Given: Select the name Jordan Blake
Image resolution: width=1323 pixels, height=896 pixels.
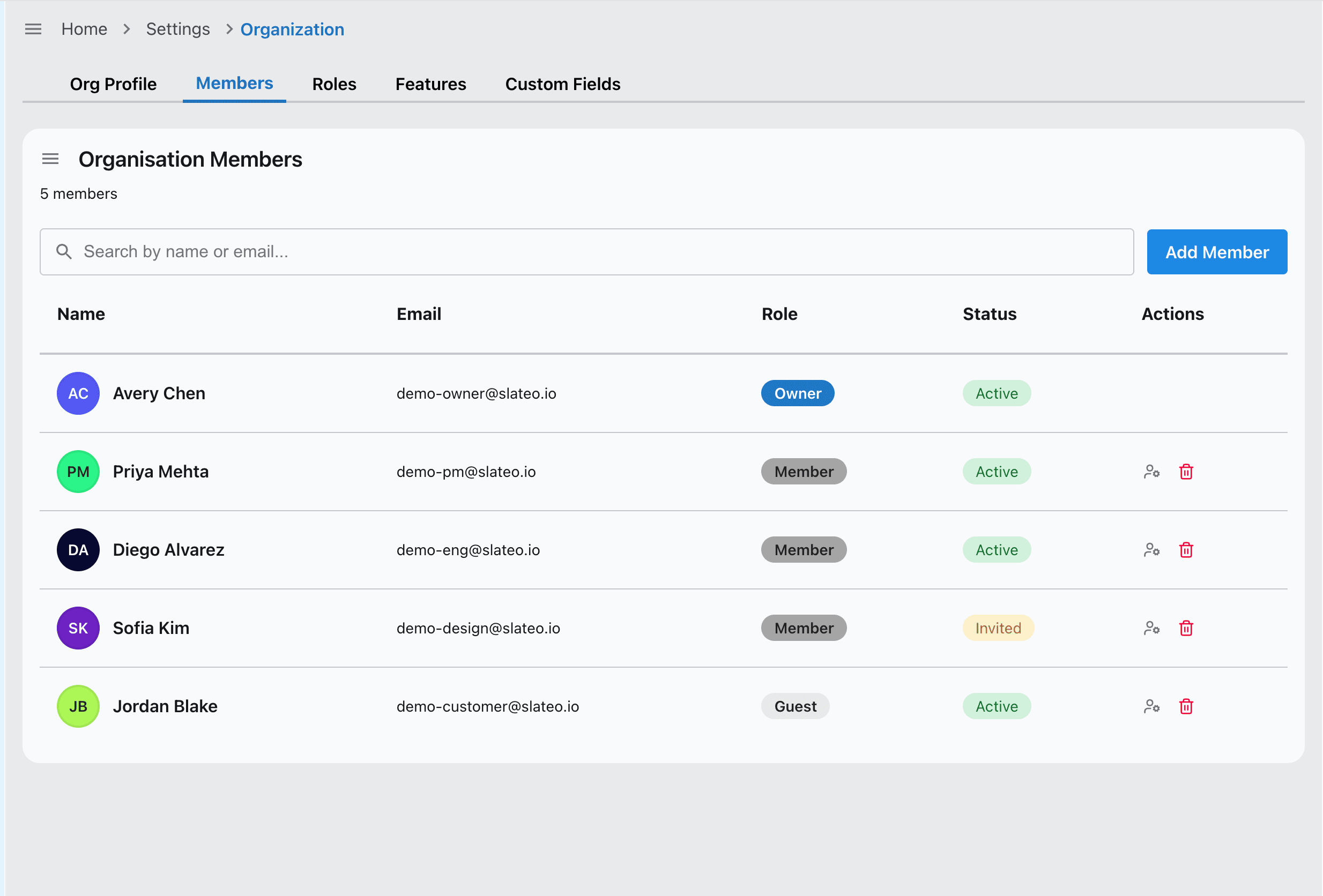Looking at the screenshot, I should 165,706.
